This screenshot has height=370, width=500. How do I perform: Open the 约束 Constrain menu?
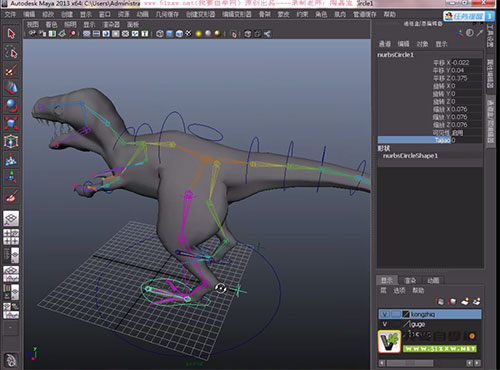point(302,14)
